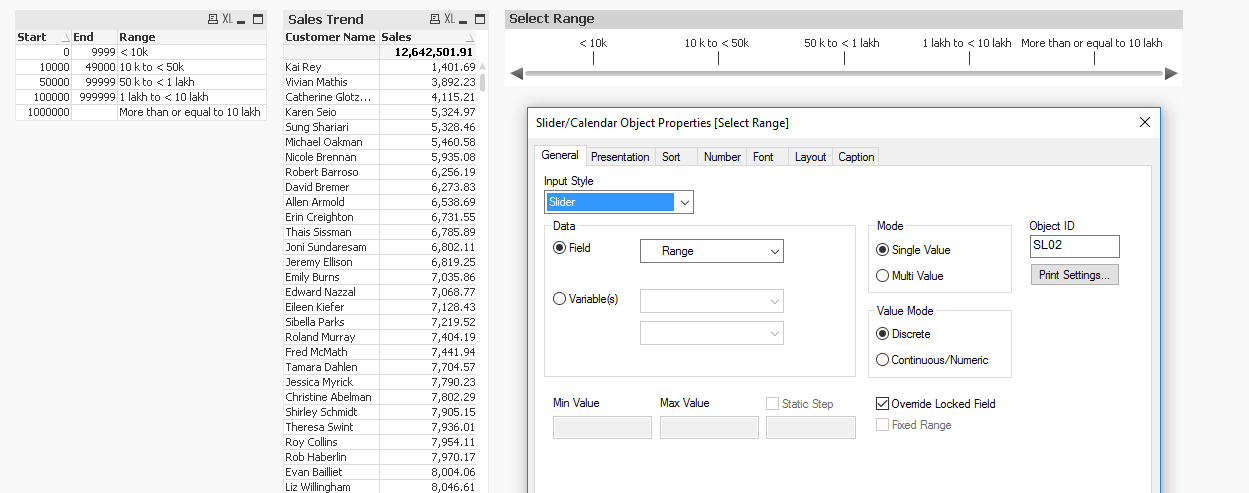Viewport: 1249px width, 493px height.
Task: Set Value Mode to Discrete
Action: point(882,334)
